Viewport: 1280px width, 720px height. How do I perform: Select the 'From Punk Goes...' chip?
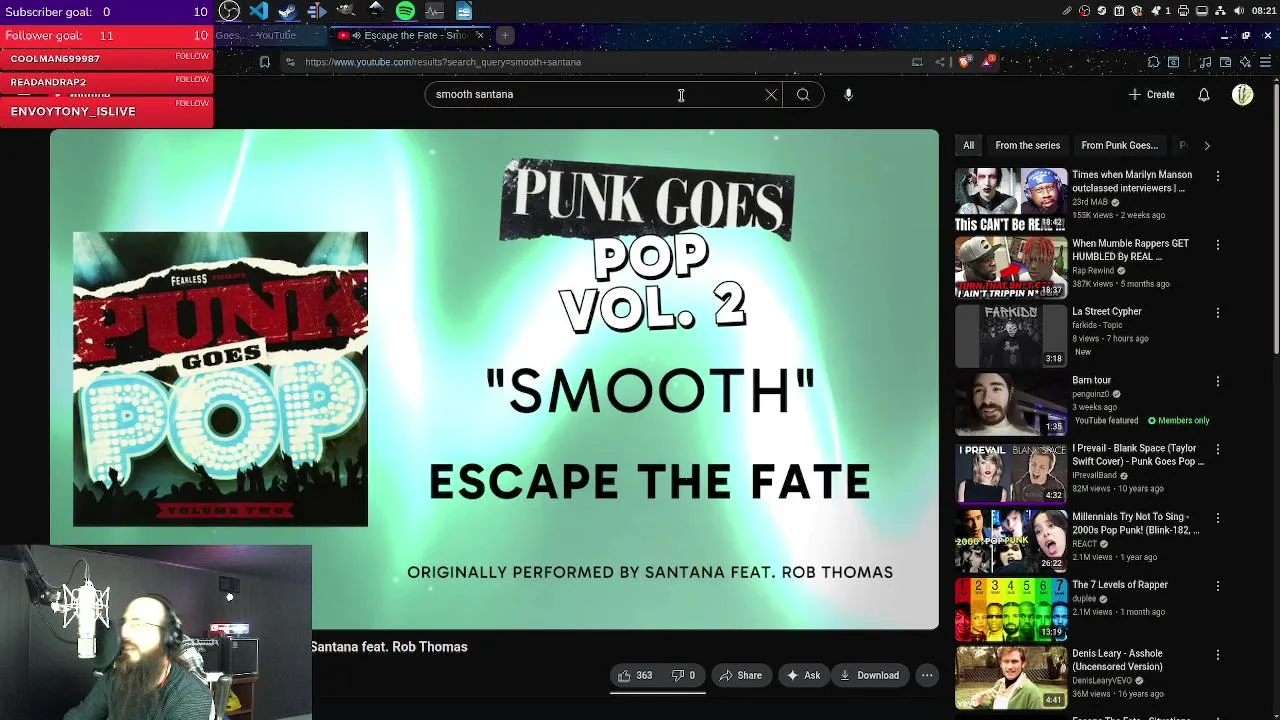pos(1119,146)
